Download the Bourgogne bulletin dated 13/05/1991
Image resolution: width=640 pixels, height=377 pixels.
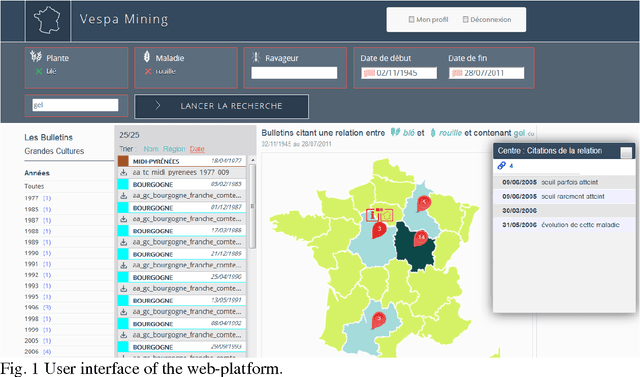coord(123,312)
